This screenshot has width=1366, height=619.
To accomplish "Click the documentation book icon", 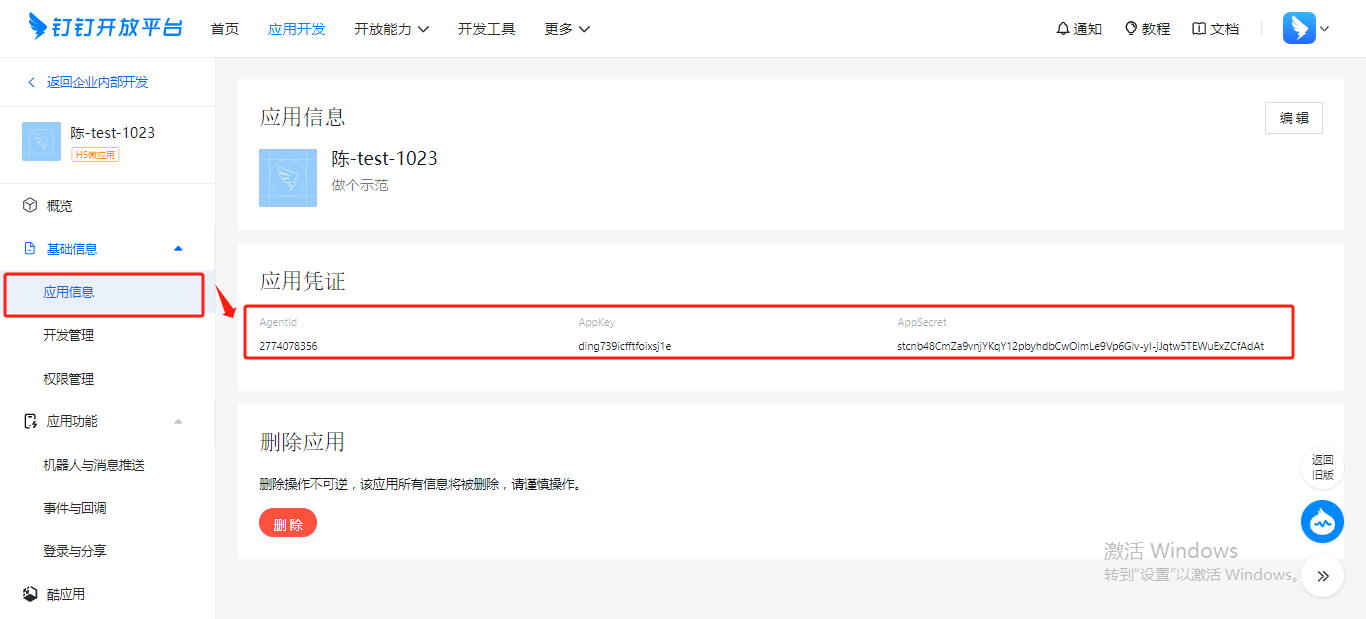I will [x=1199, y=29].
